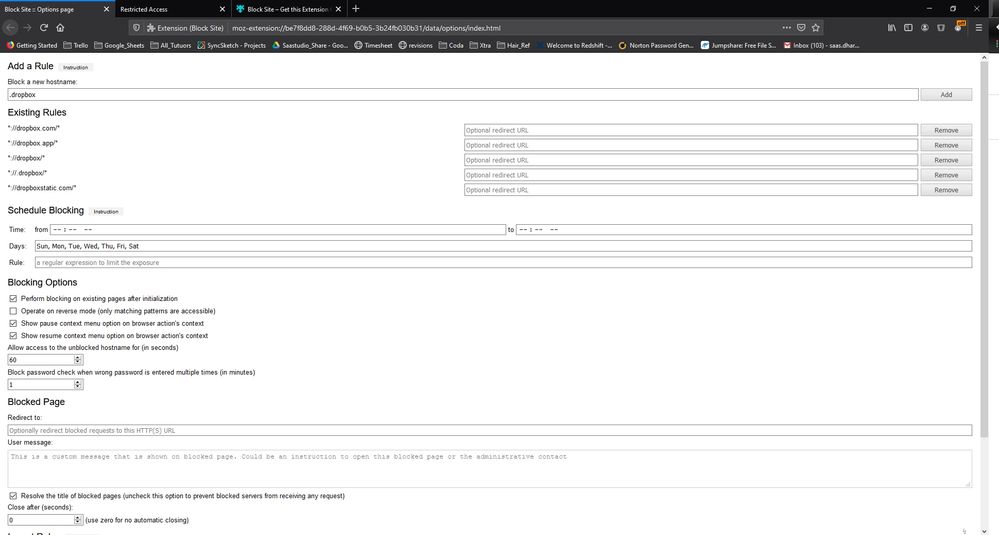The height and width of the screenshot is (535, 999).
Task: Open Saastudio_Share Google Drive bookmark
Action: (x=310, y=45)
